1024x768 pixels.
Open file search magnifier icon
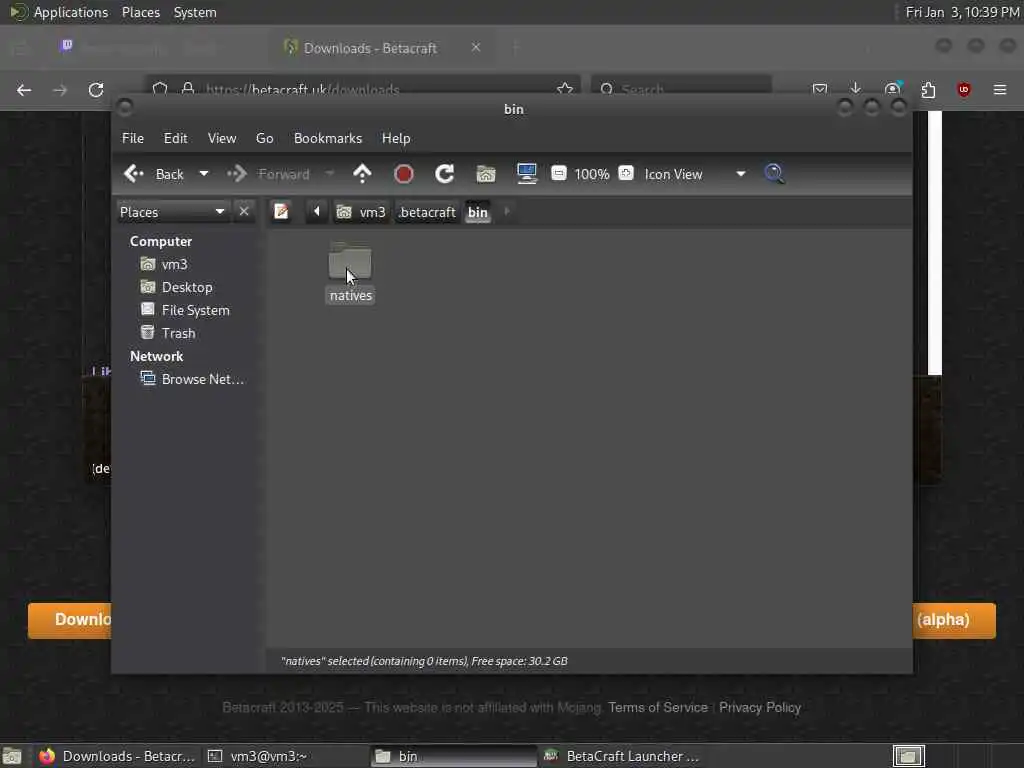[774, 174]
